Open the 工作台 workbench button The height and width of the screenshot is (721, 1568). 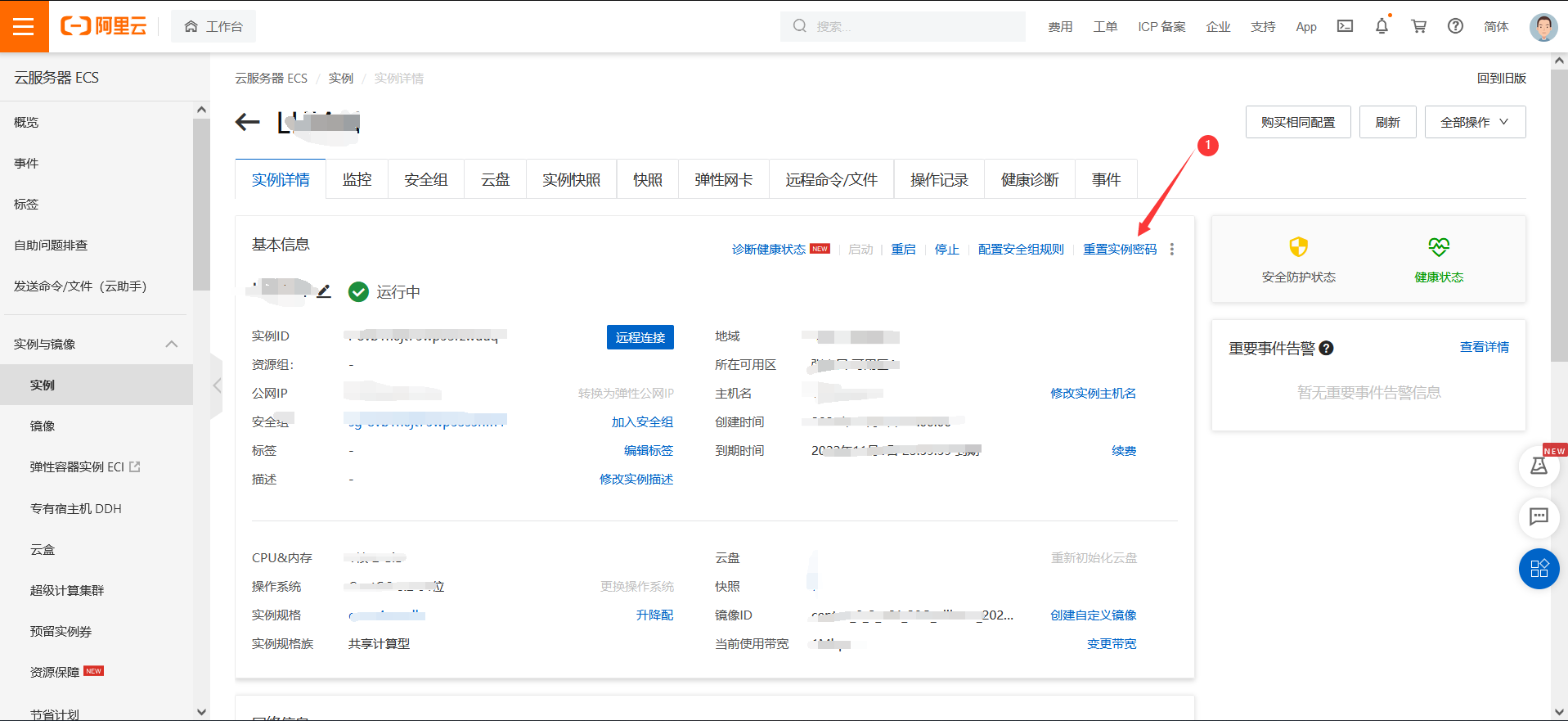tap(213, 26)
